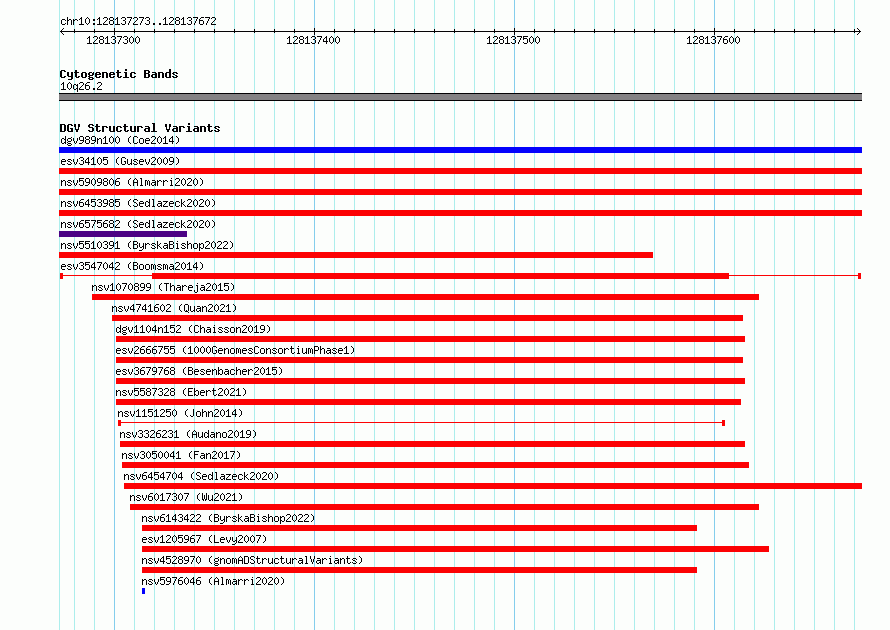Image resolution: width=890 pixels, height=630 pixels.
Task: Click the red nsv5510391 variant bar
Action: click(356, 255)
